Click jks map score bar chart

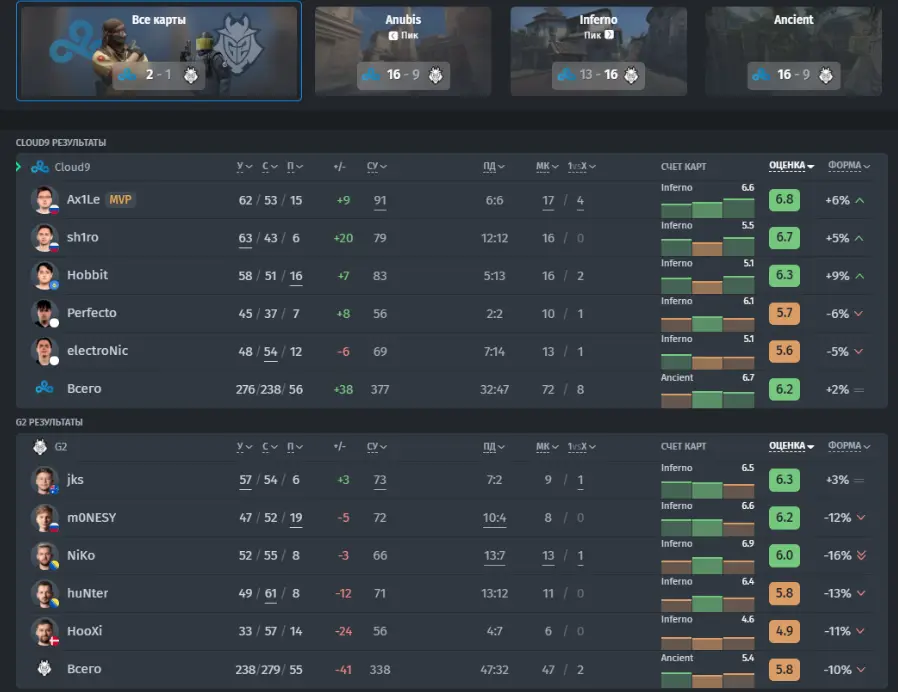[707, 490]
